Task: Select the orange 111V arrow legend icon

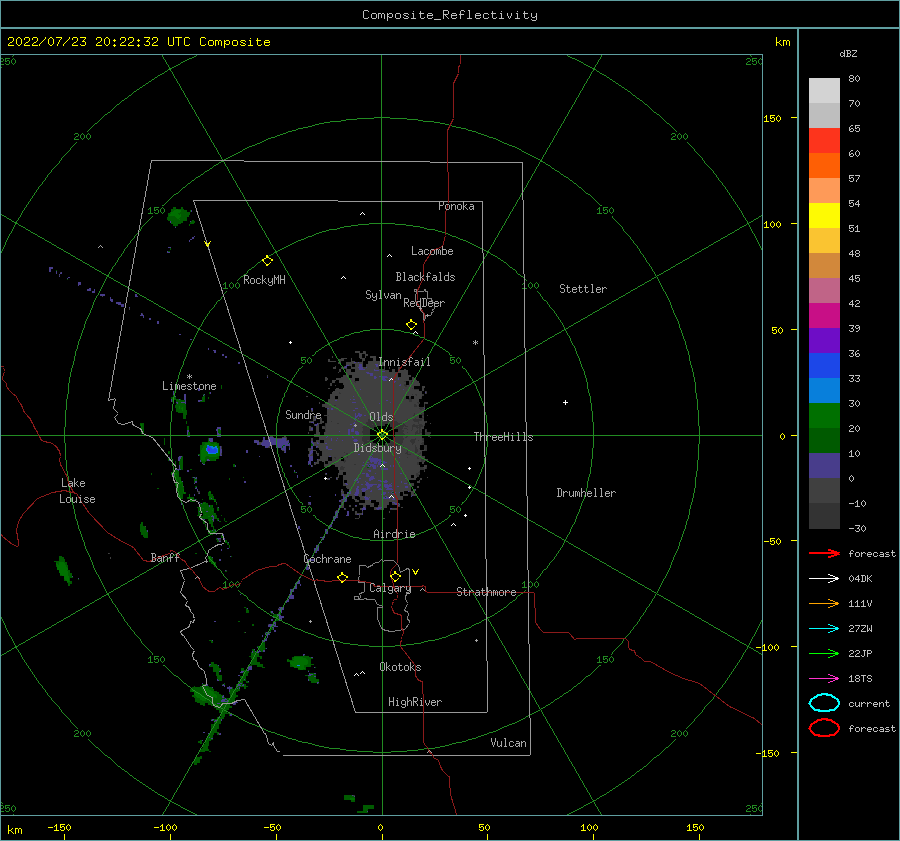Action: tap(824, 603)
